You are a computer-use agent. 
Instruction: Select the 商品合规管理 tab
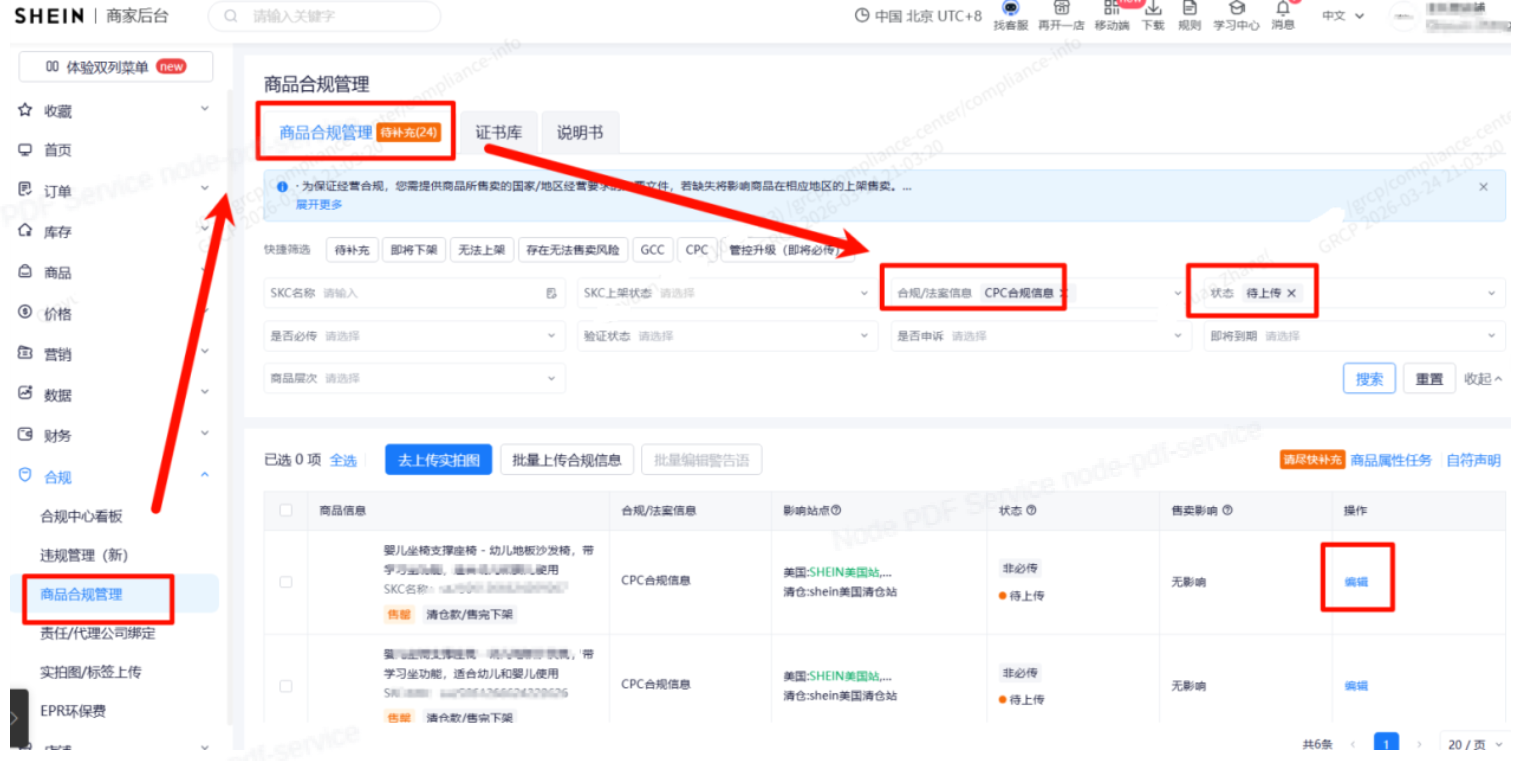(x=359, y=132)
